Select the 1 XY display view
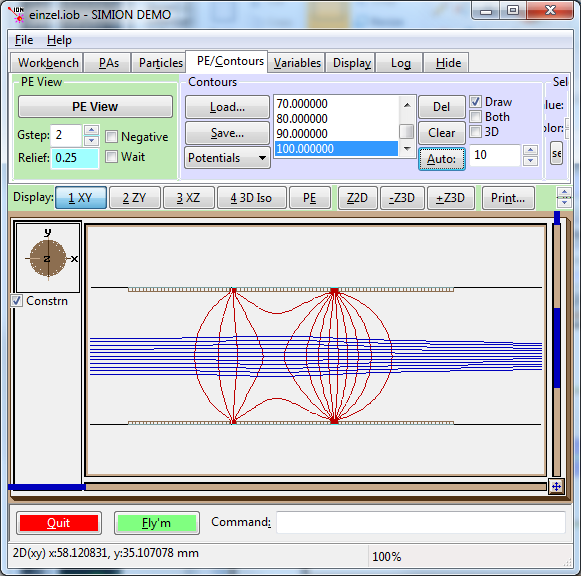 coord(81,198)
